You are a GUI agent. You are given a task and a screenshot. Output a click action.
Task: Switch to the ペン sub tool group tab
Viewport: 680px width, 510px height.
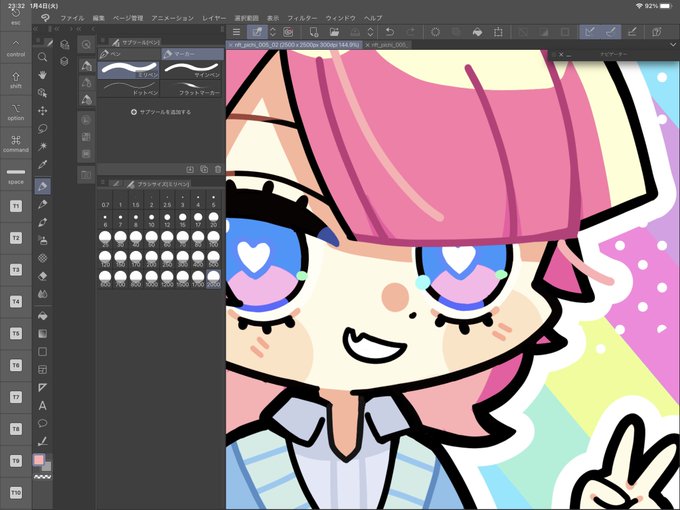(x=129, y=54)
